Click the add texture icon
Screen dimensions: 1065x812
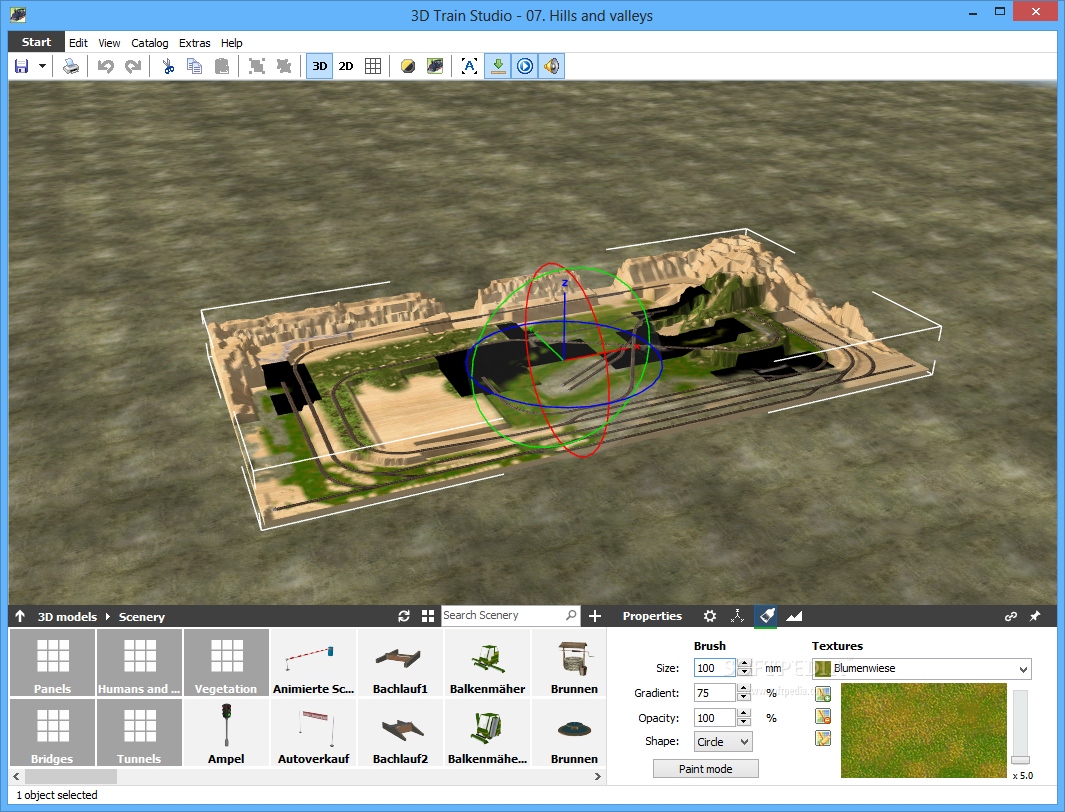(x=823, y=694)
